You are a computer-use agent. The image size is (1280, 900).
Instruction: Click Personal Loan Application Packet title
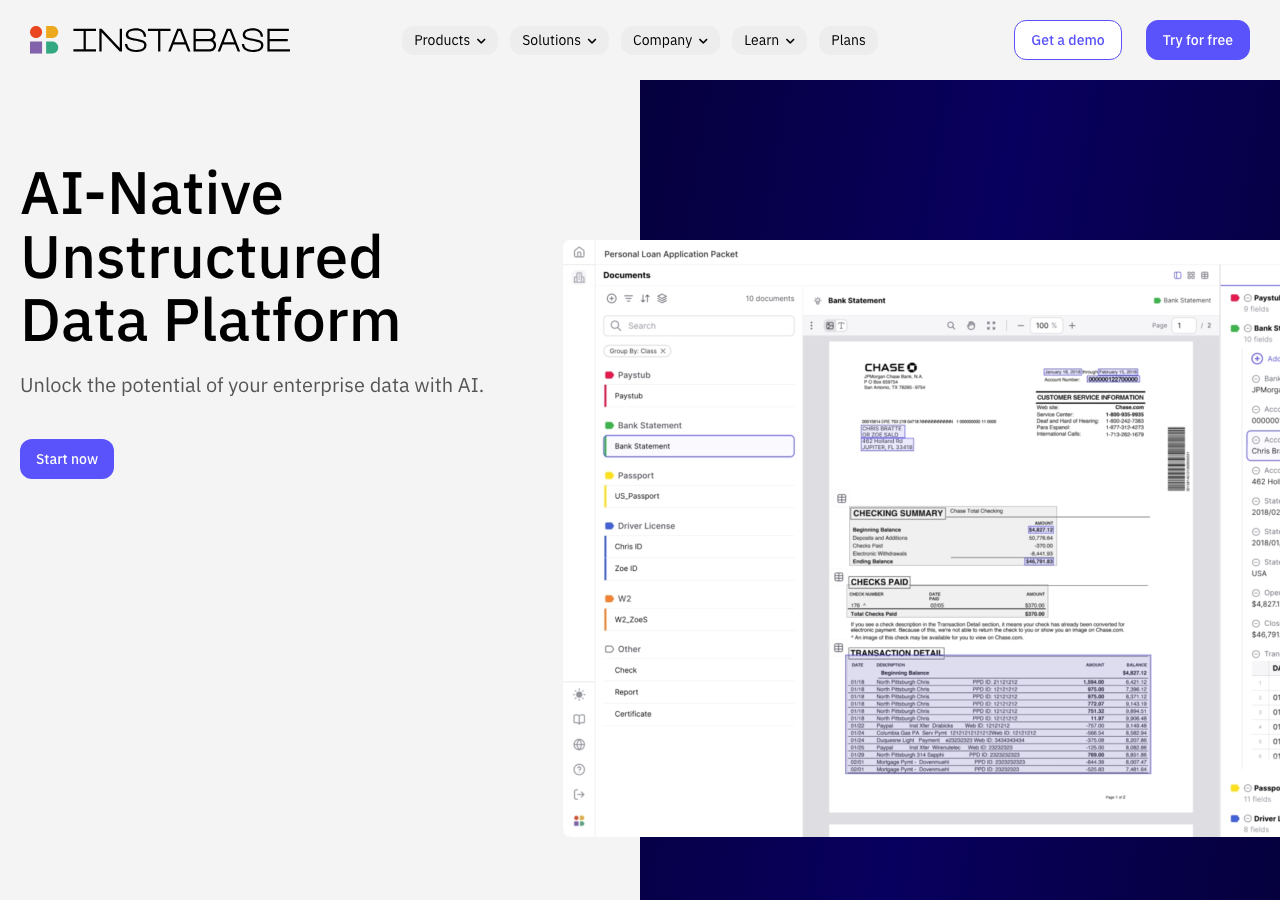[671, 254]
